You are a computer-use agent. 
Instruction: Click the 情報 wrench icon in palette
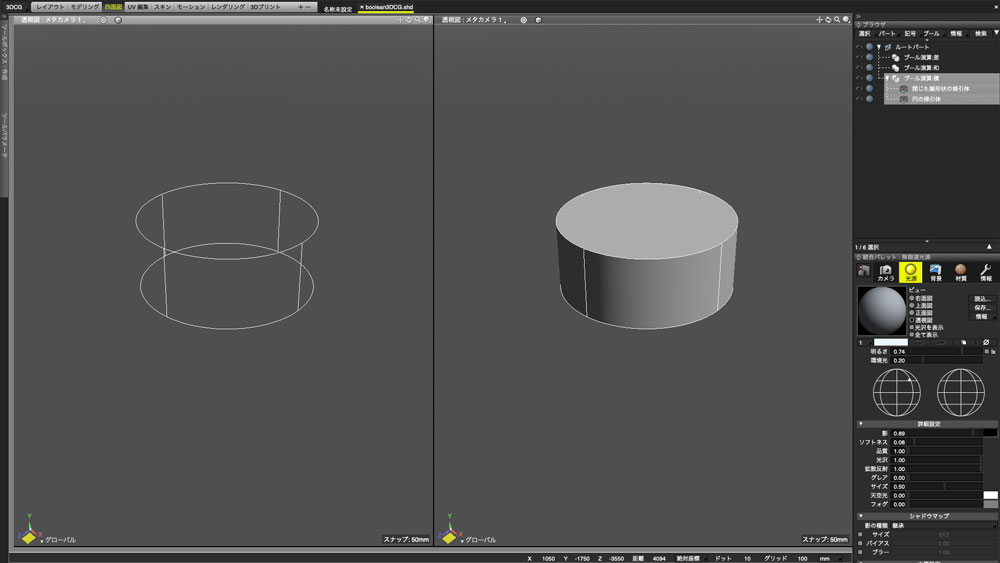tap(986, 271)
